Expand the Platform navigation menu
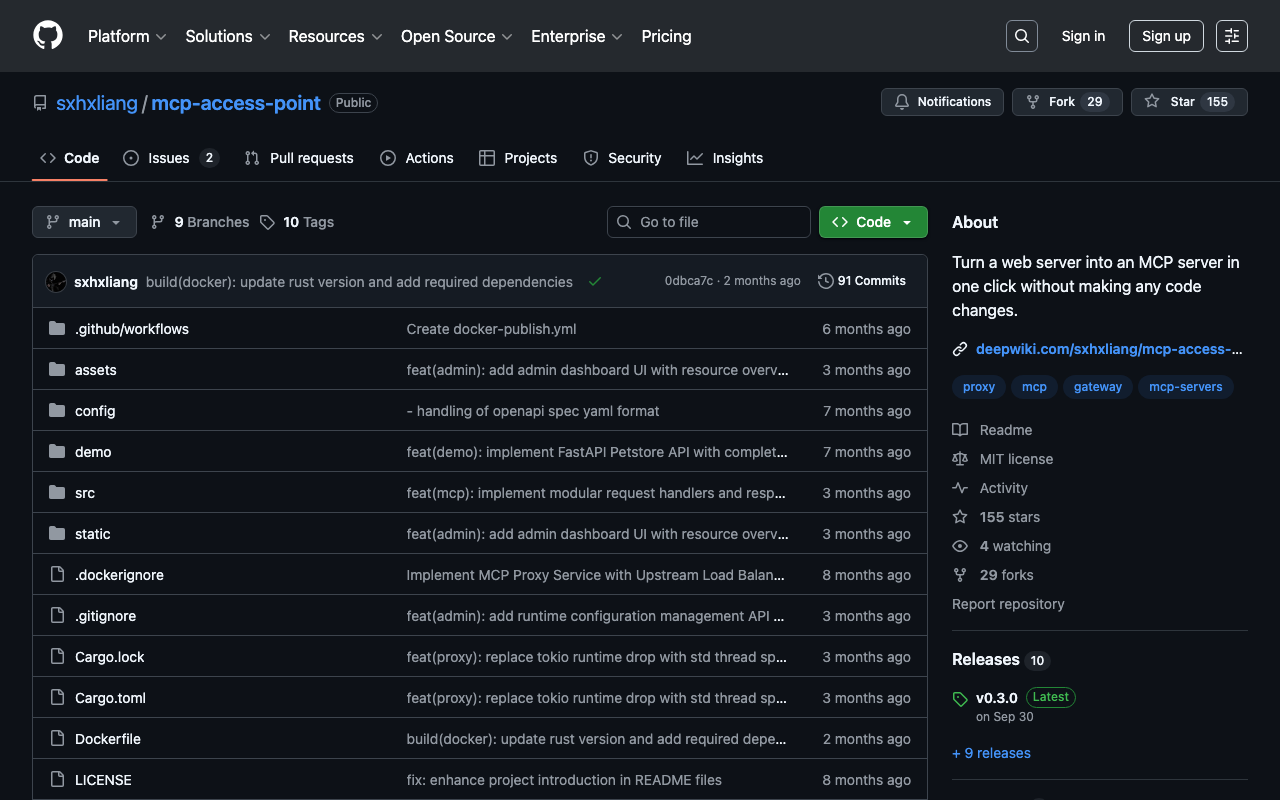This screenshot has height=800, width=1280. tap(127, 36)
